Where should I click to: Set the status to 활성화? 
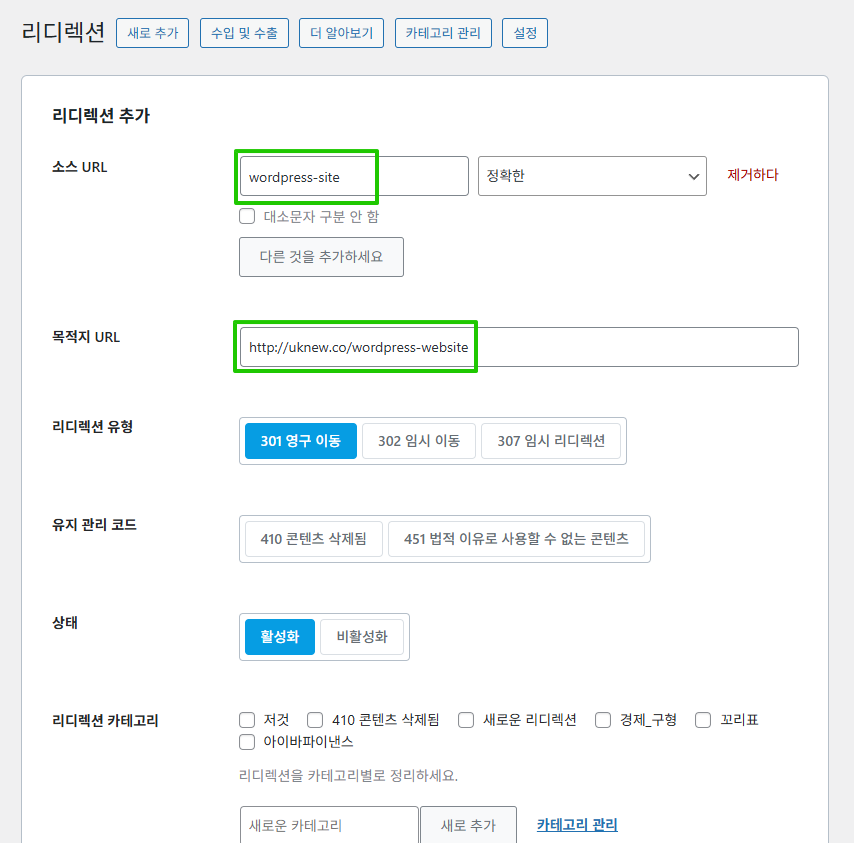(x=280, y=637)
